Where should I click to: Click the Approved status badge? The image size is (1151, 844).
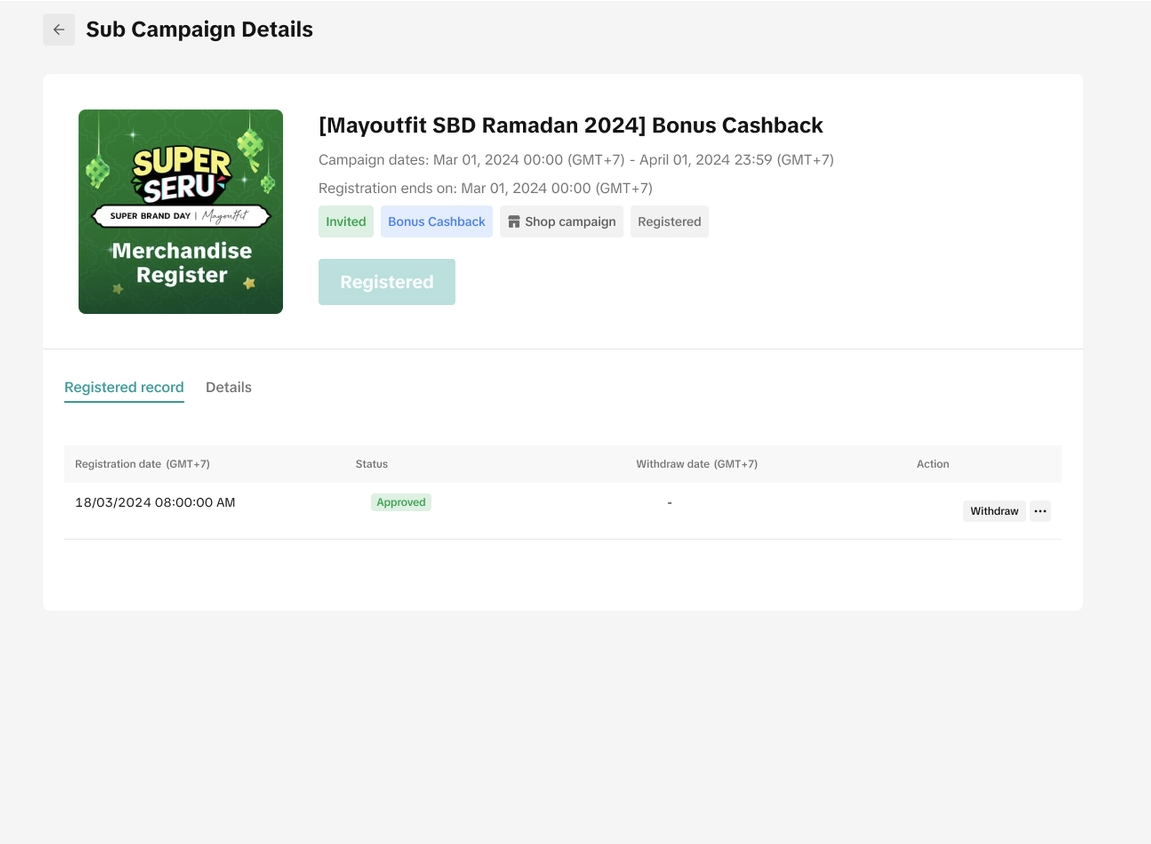(401, 502)
